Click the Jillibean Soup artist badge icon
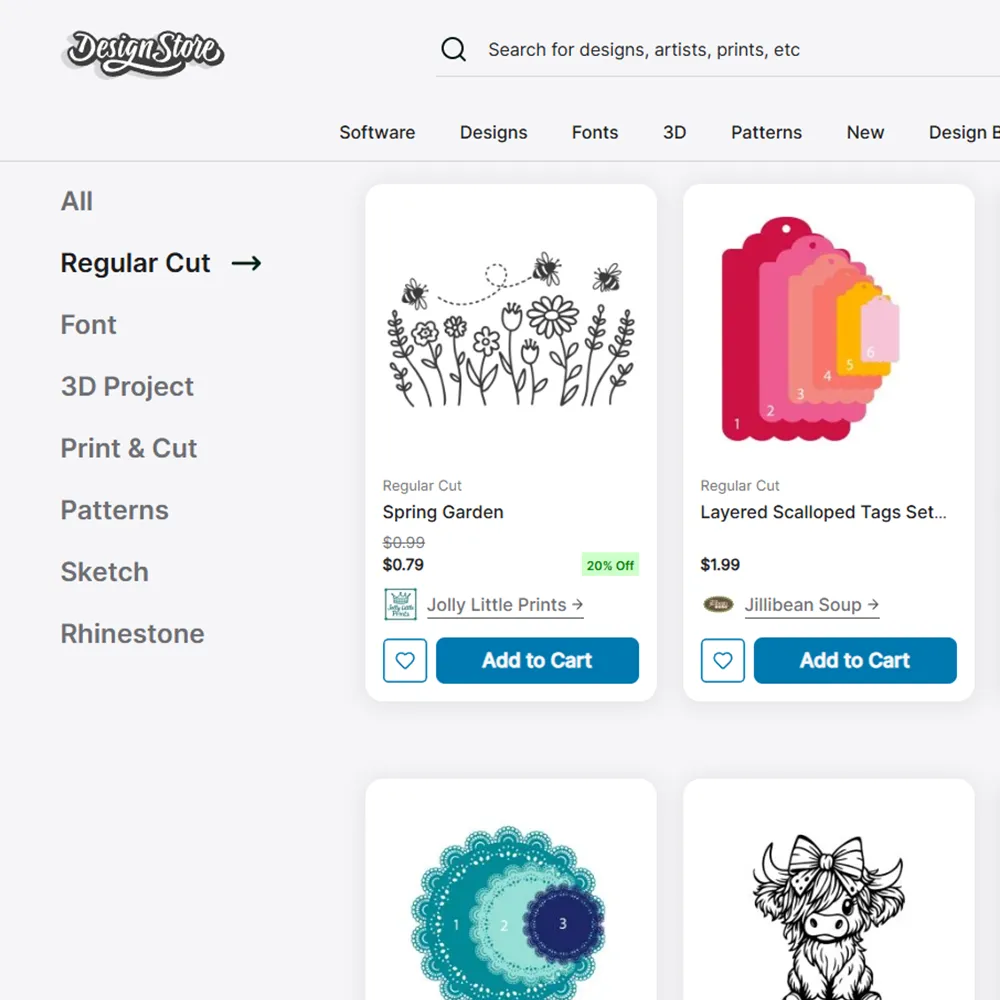1000x1000 pixels. tap(716, 604)
